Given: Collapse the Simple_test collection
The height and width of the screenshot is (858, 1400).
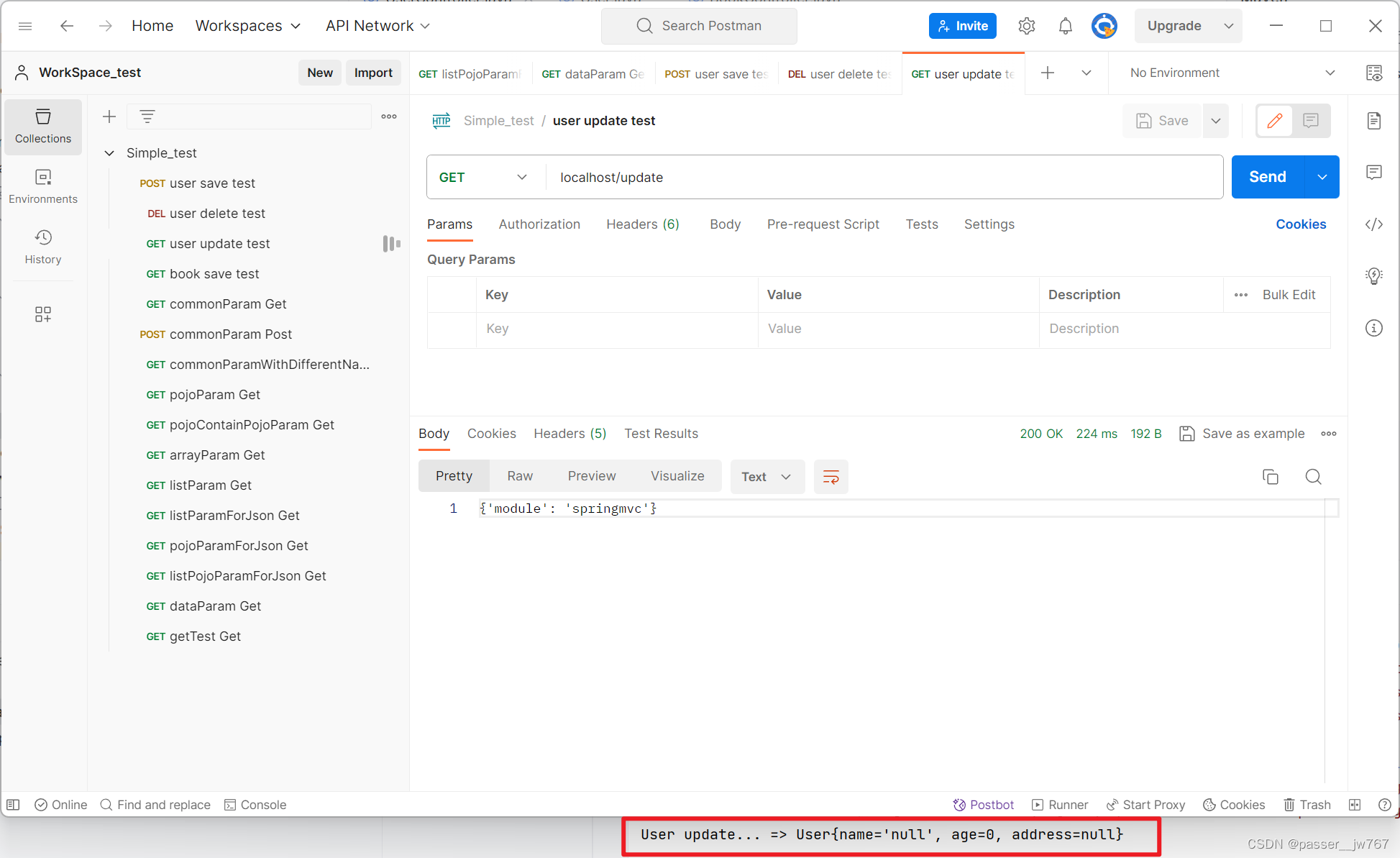Looking at the screenshot, I should click(109, 153).
